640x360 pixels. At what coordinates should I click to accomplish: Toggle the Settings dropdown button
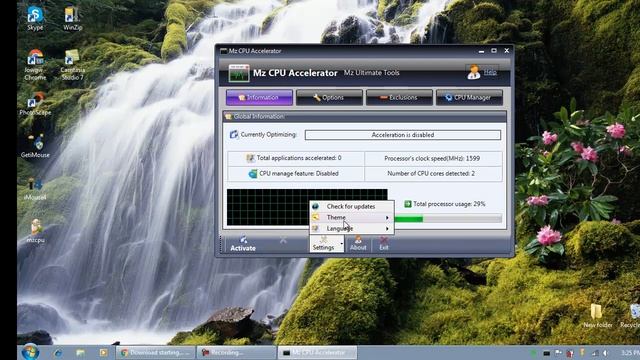tap(326, 244)
